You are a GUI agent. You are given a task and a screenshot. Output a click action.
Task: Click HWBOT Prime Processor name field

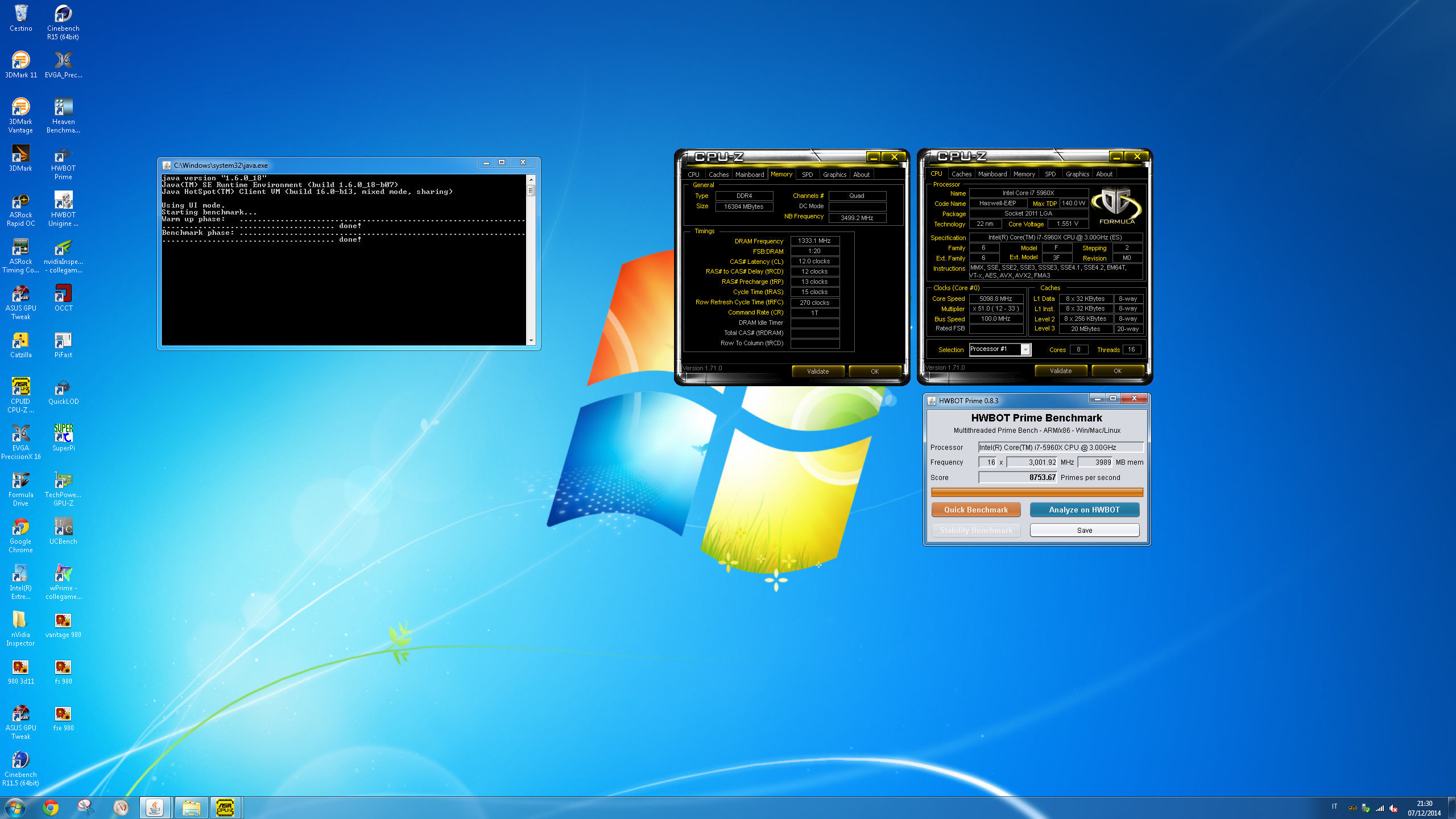pos(1061,447)
